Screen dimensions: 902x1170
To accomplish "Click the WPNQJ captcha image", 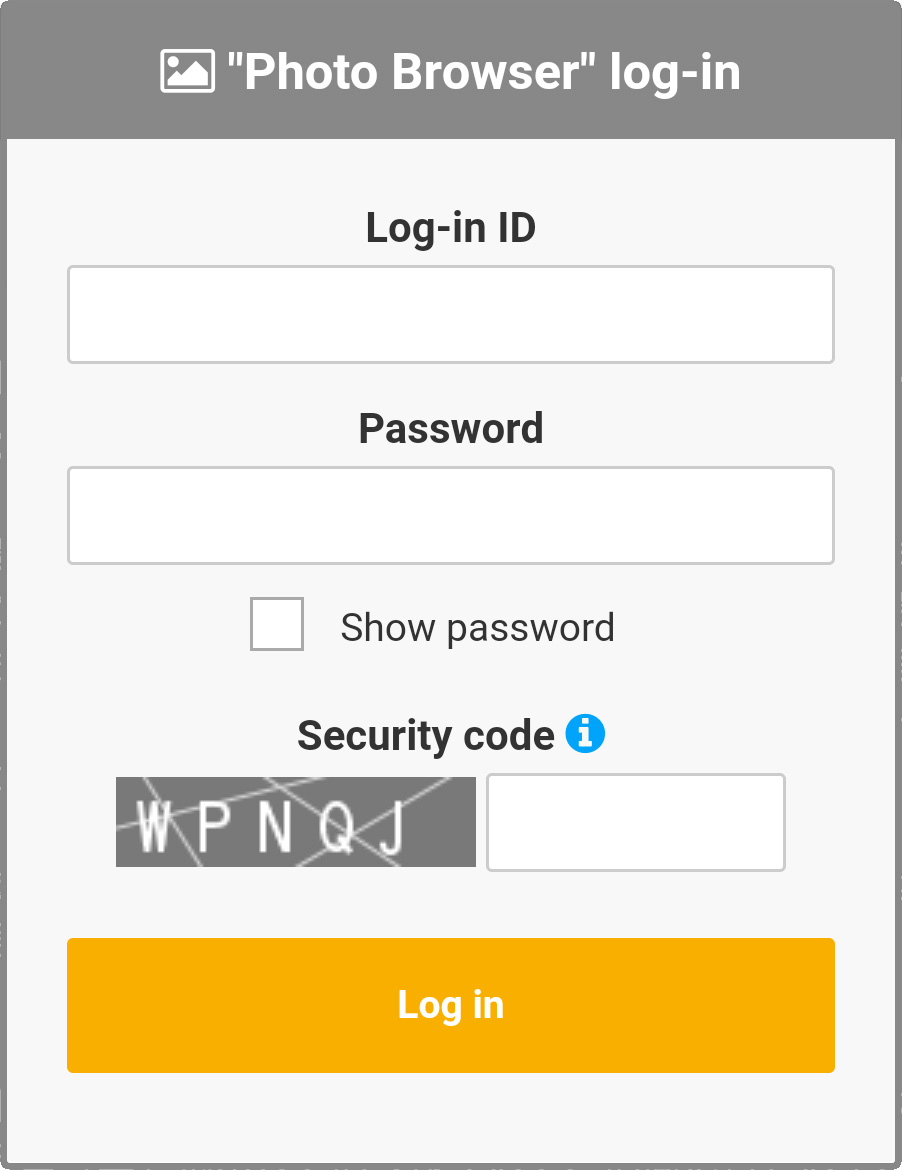I will coord(295,822).
